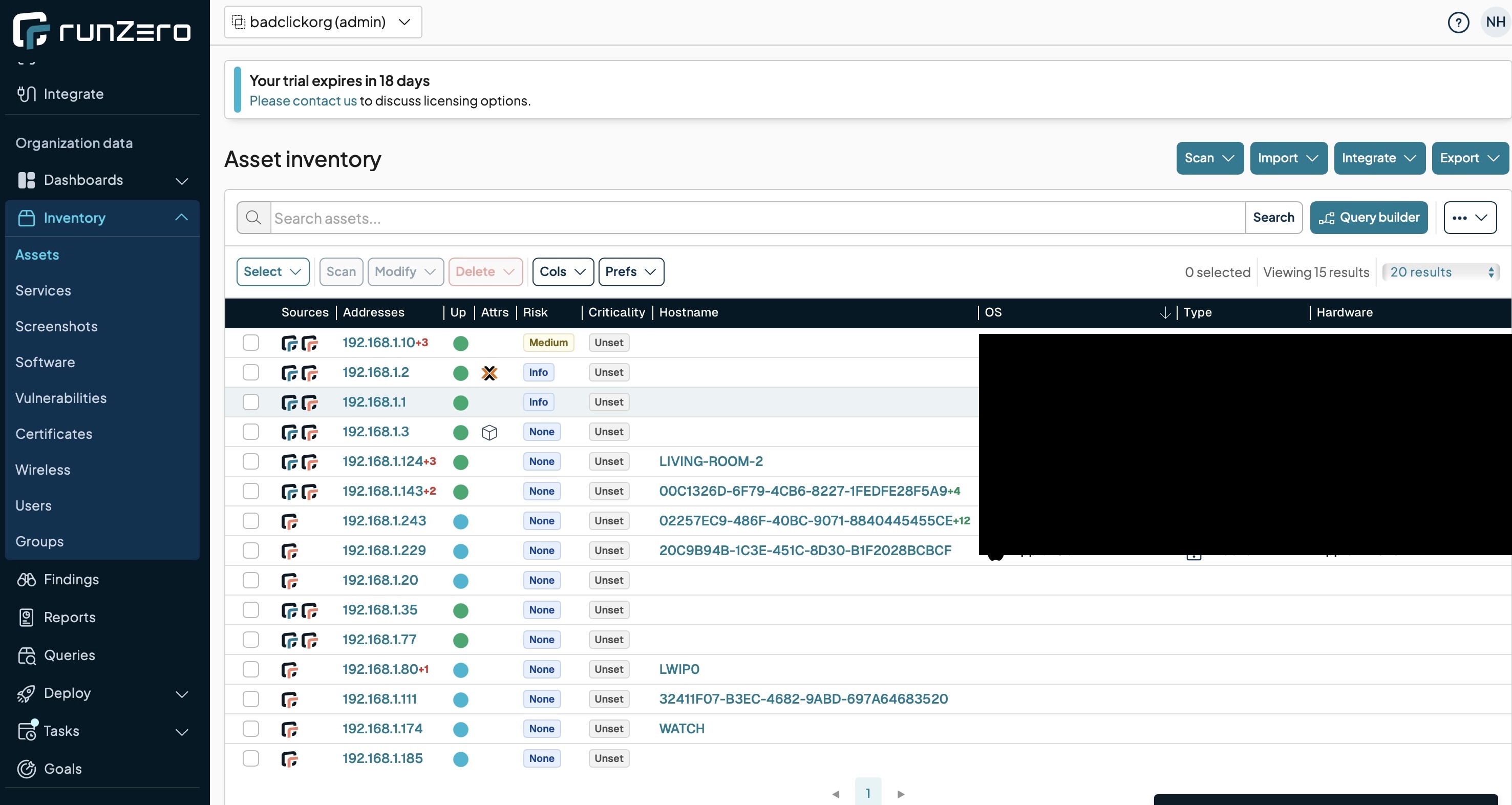
Task: Tick the checkbox for 192.168.1.174 row
Action: 250,729
